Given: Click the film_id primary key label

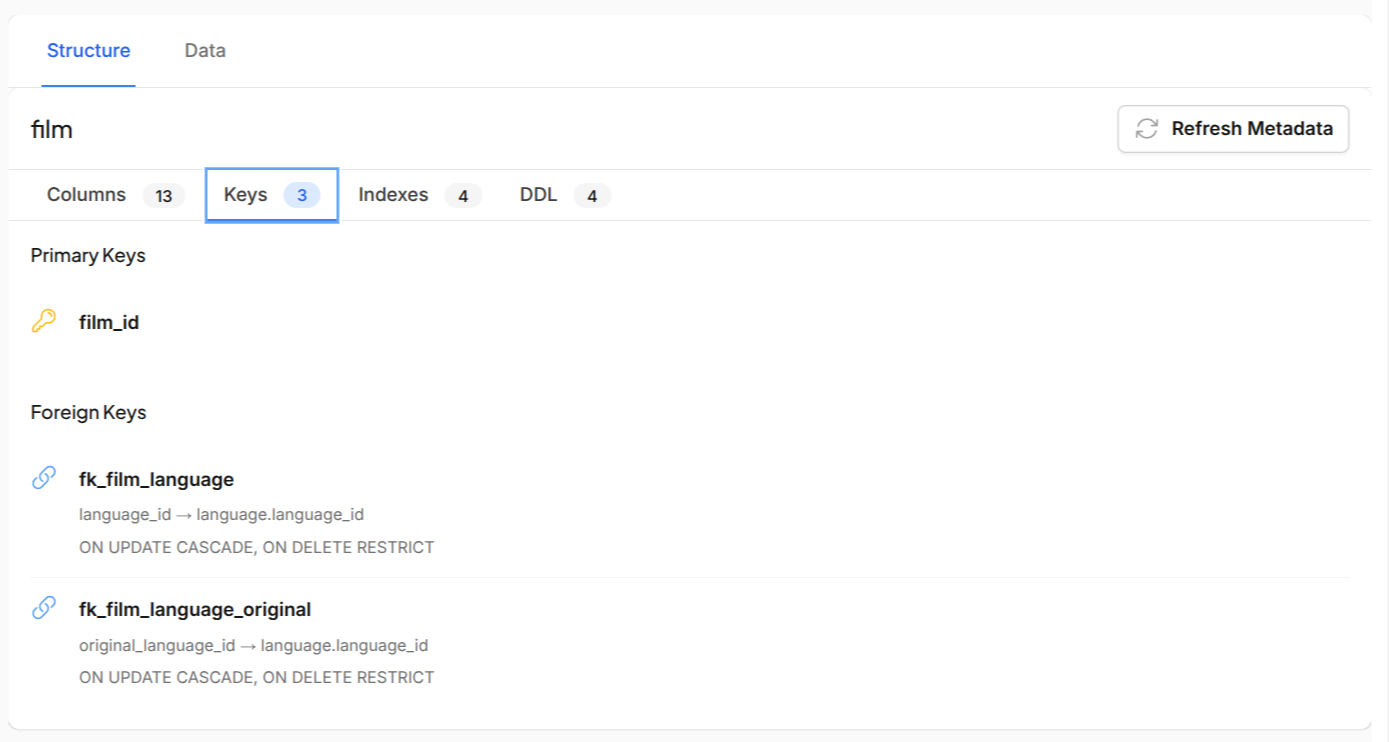Looking at the screenshot, I should pos(110,321).
